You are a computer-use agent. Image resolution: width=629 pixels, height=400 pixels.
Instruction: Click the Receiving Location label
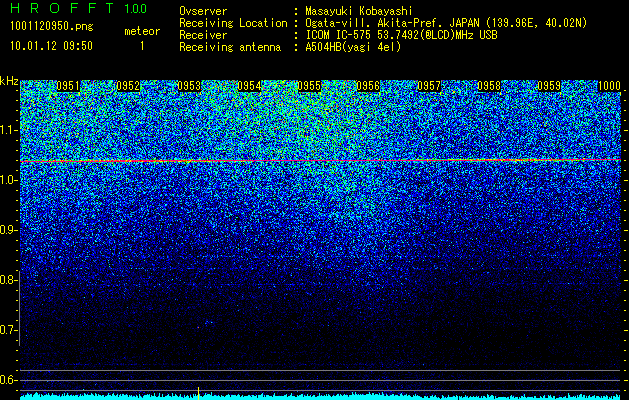pyautogui.click(x=233, y=23)
